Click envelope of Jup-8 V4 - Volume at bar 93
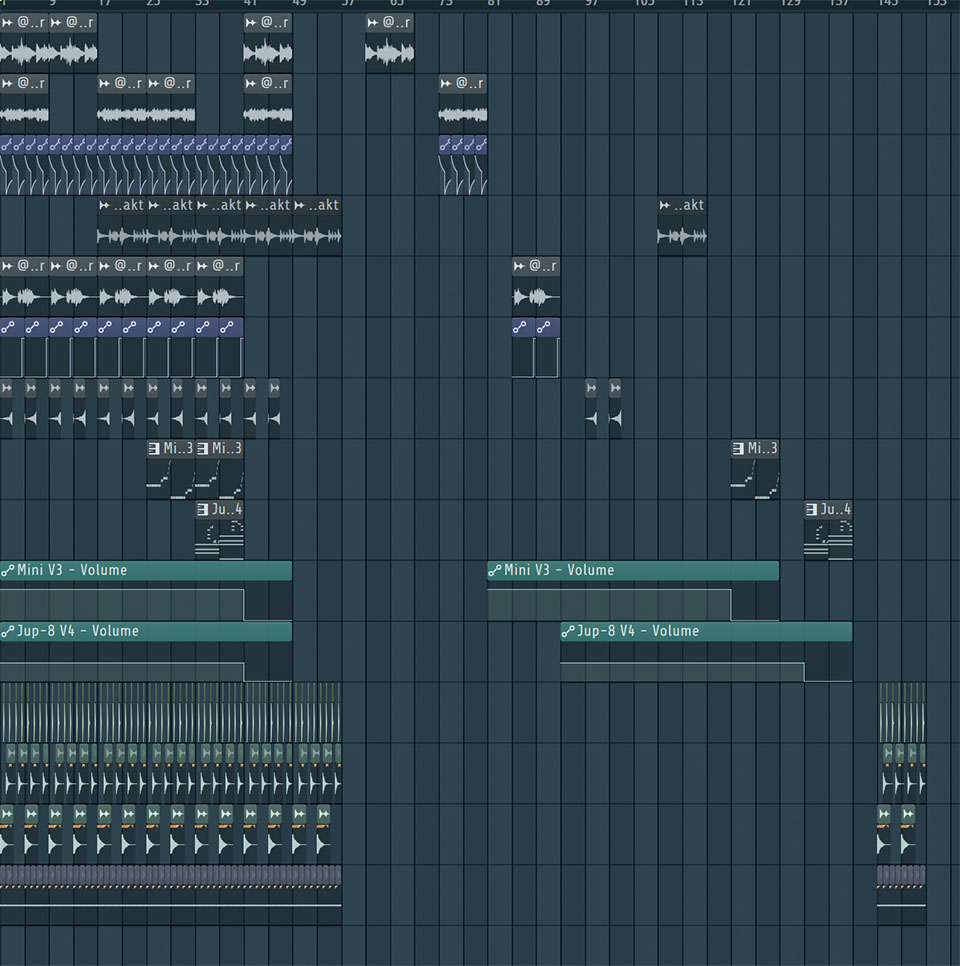 point(707,662)
